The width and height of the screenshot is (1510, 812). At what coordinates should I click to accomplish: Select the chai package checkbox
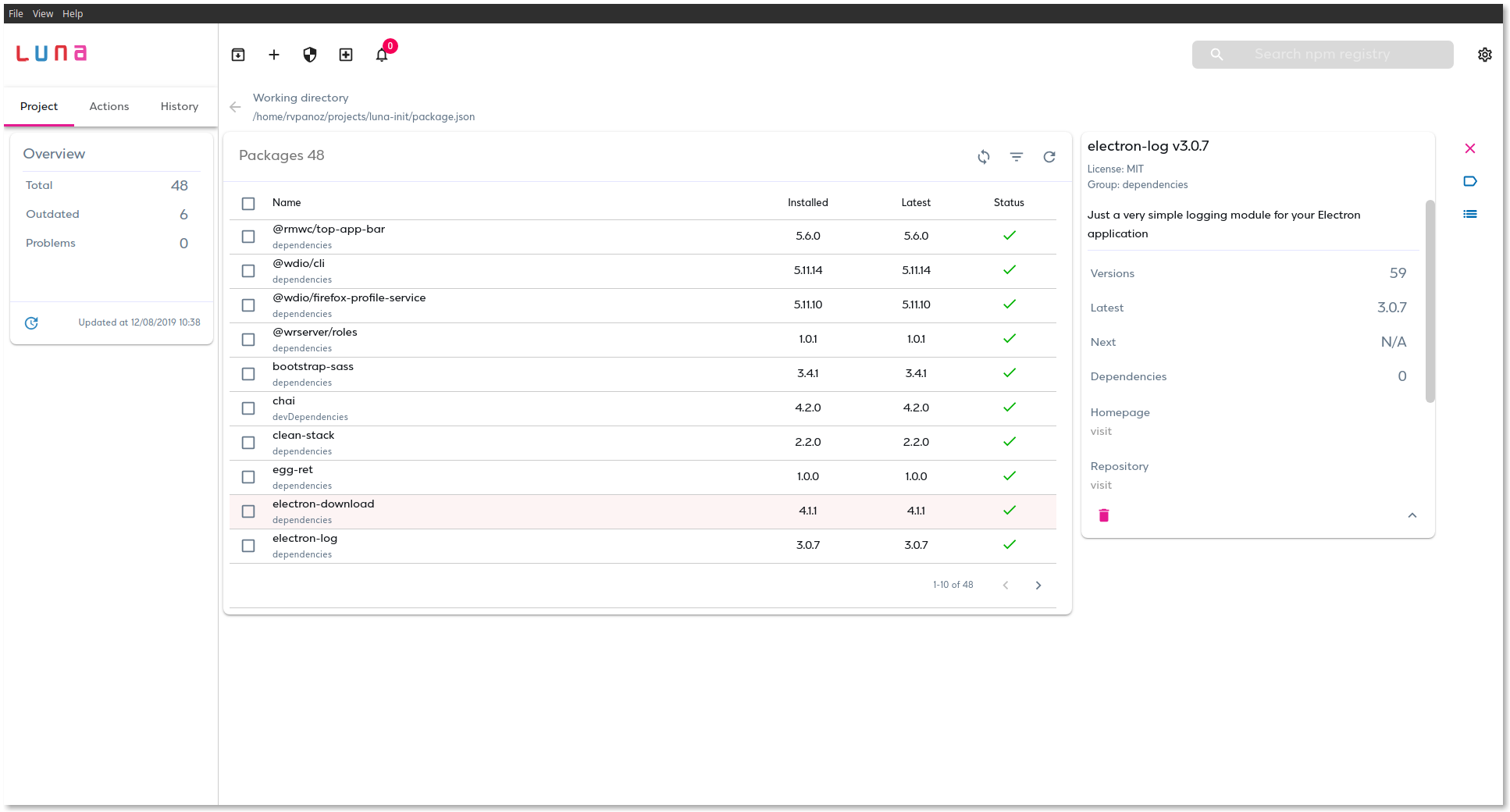tap(248, 408)
